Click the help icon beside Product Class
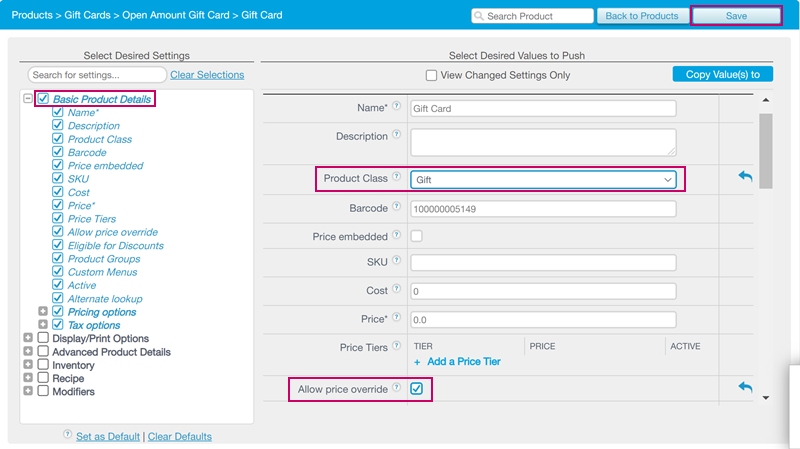The width and height of the screenshot is (800, 449). pyautogui.click(x=396, y=178)
